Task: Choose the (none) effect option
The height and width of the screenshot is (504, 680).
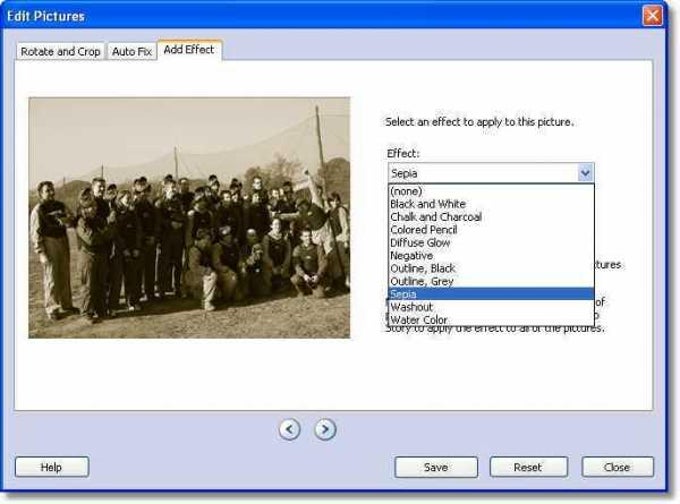Action: pos(491,191)
